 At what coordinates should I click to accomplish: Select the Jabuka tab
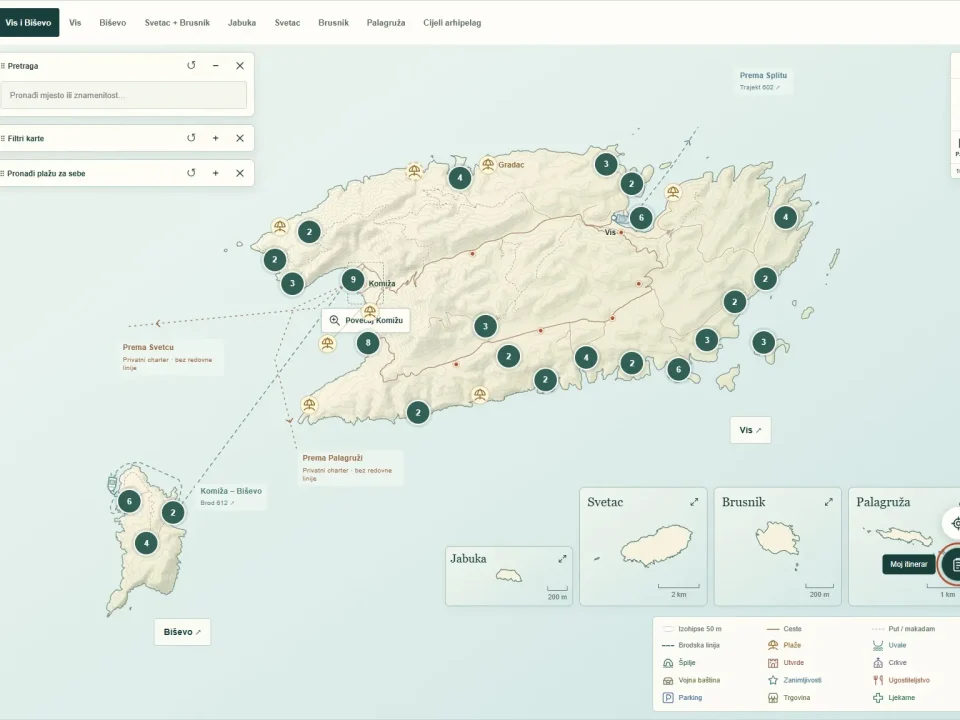point(242,23)
